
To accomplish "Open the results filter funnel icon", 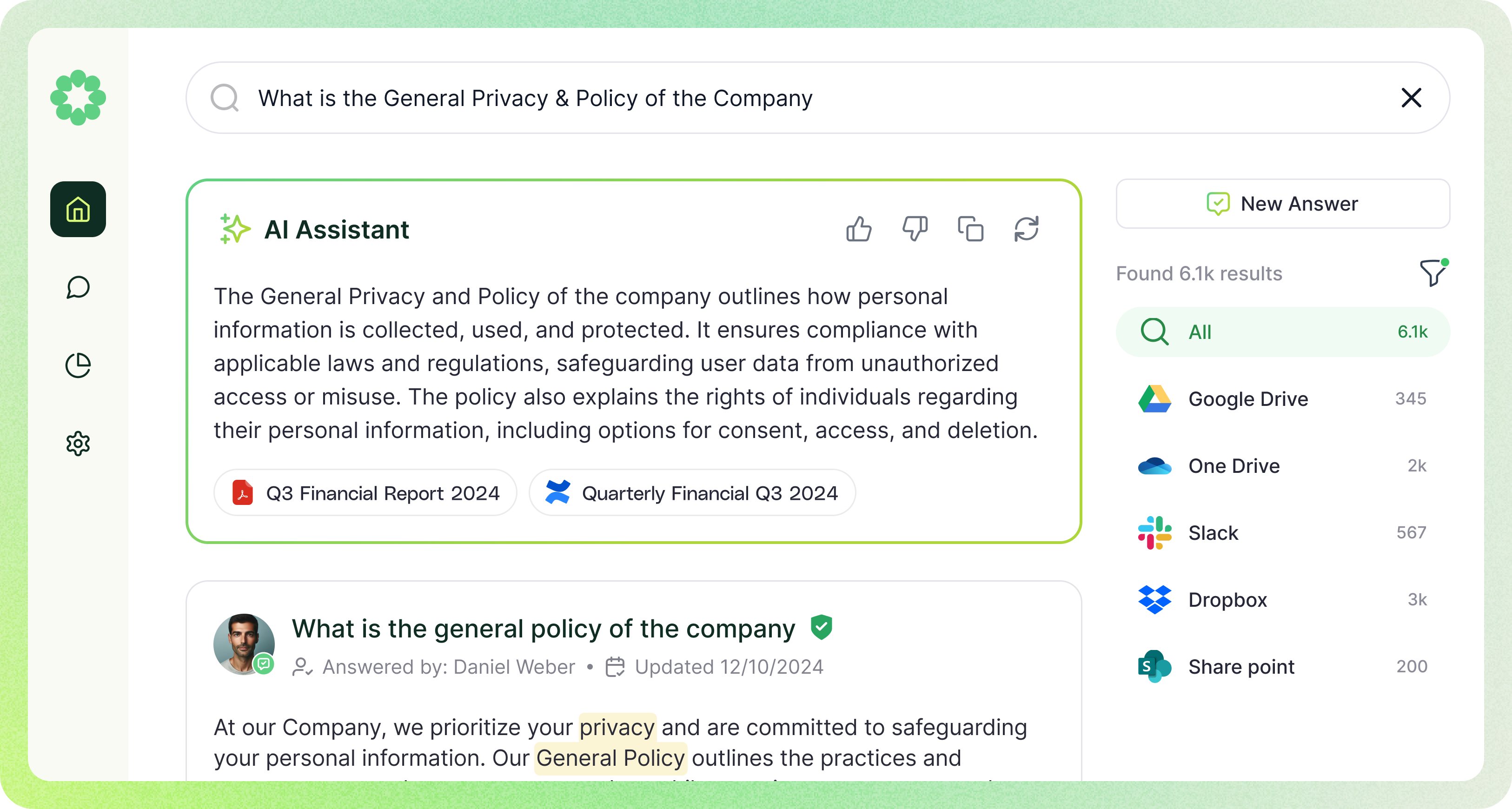I will click(x=1433, y=273).
